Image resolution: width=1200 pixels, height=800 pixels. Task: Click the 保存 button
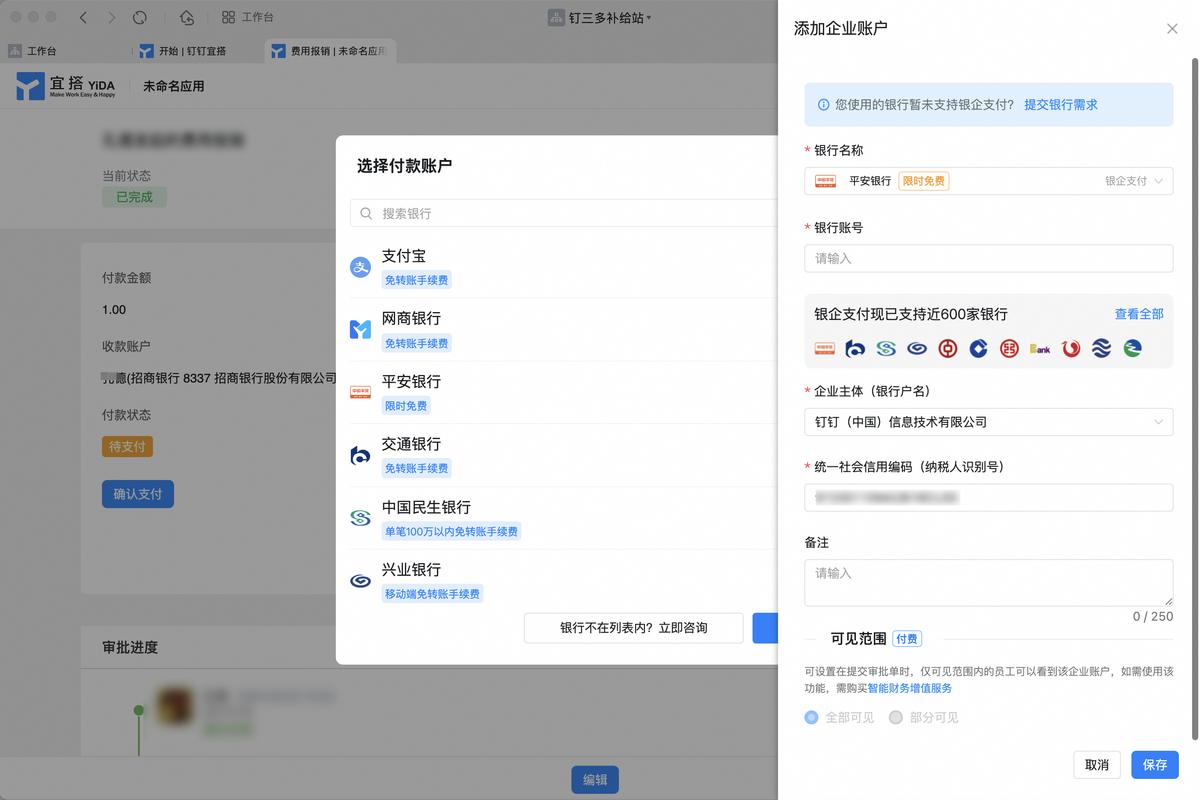tap(1154, 765)
